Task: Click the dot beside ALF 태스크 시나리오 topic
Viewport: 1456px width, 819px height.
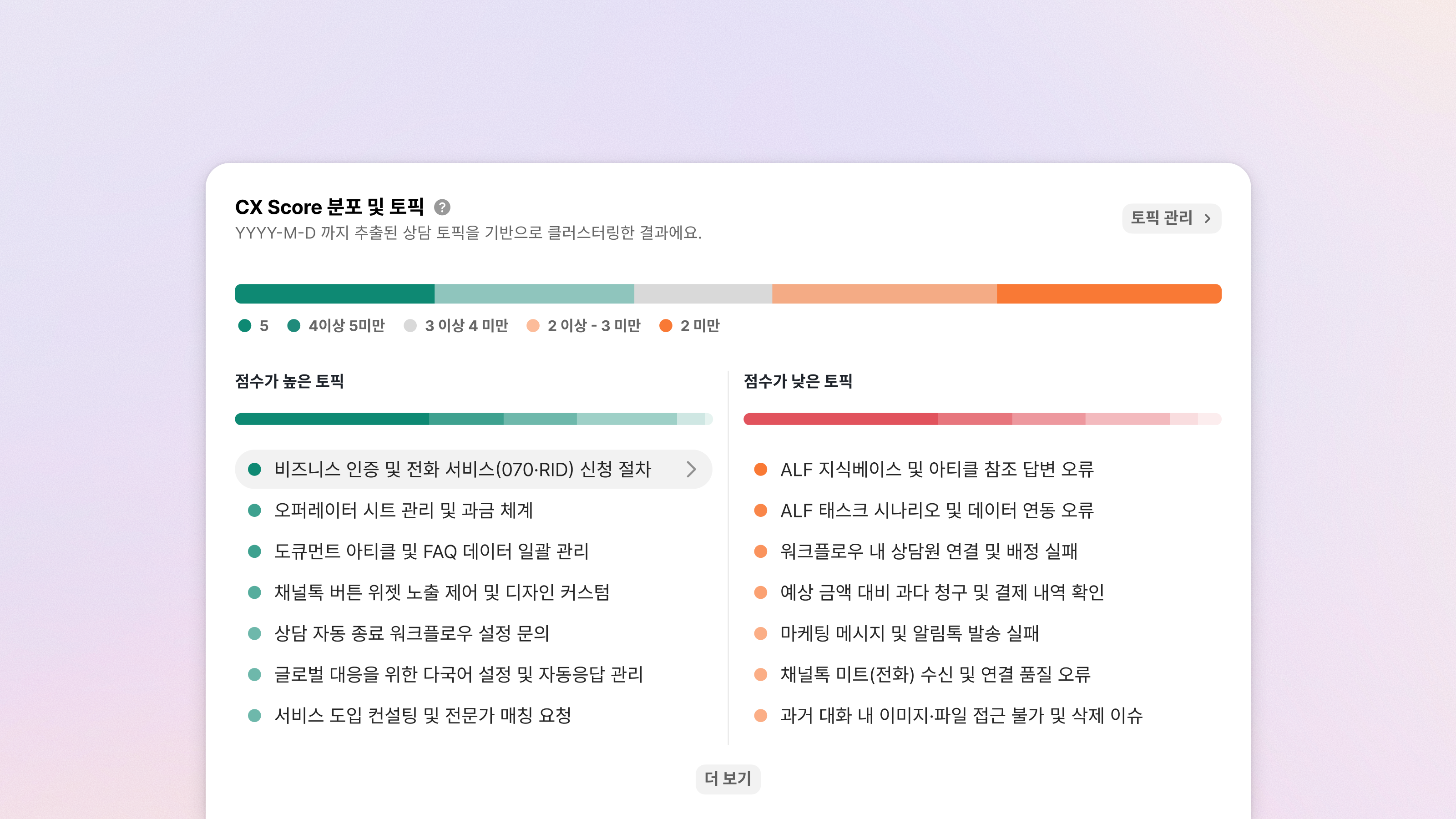Action: point(761,511)
